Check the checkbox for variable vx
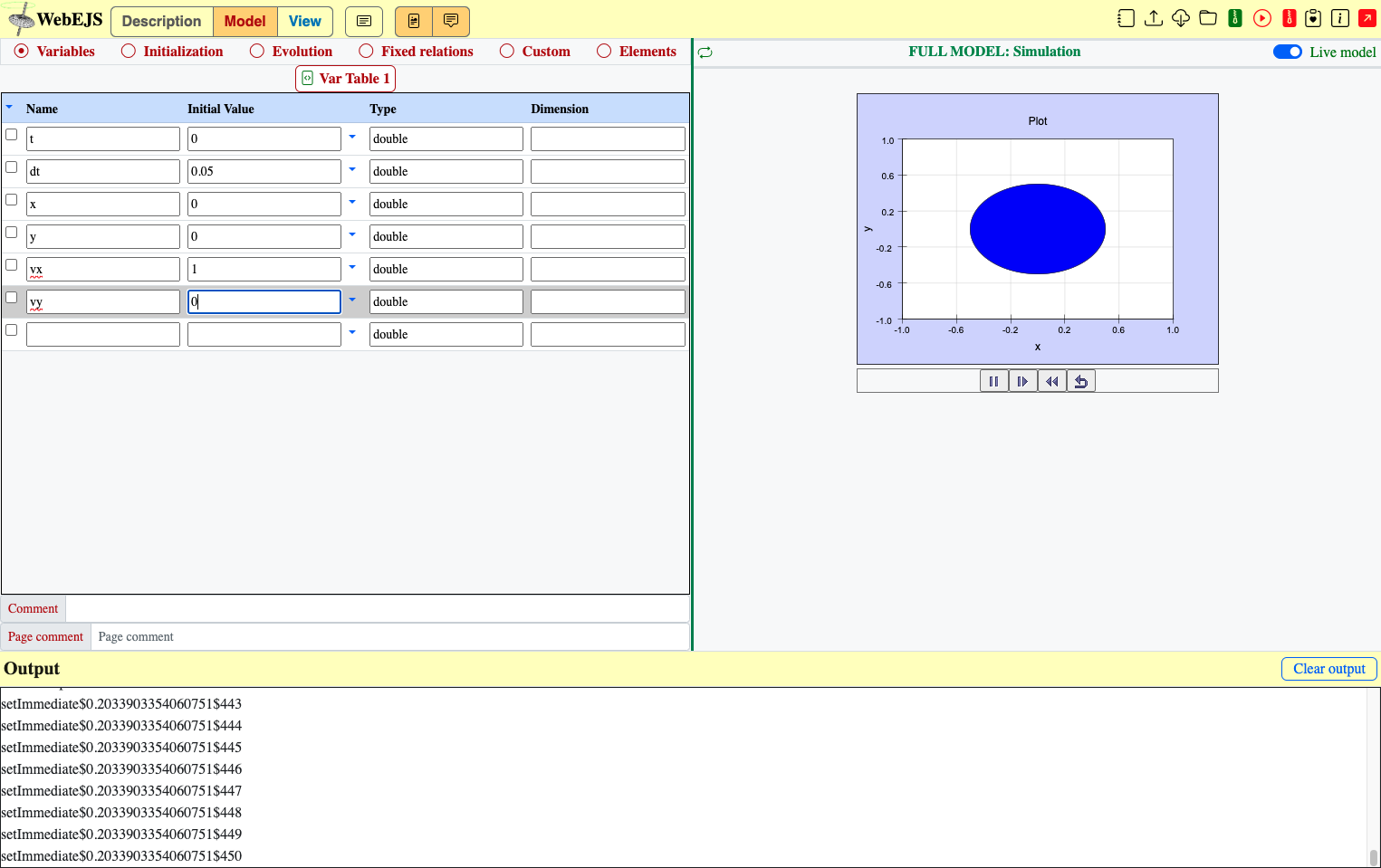This screenshot has height=868, width=1381. pyautogui.click(x=12, y=265)
